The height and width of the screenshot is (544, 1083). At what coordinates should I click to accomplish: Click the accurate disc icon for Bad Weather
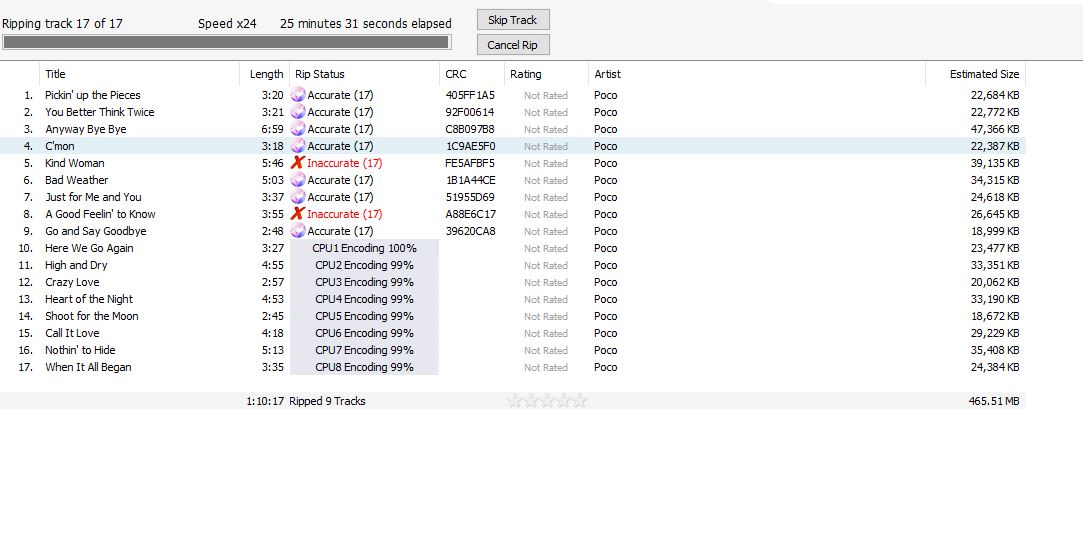tap(298, 179)
